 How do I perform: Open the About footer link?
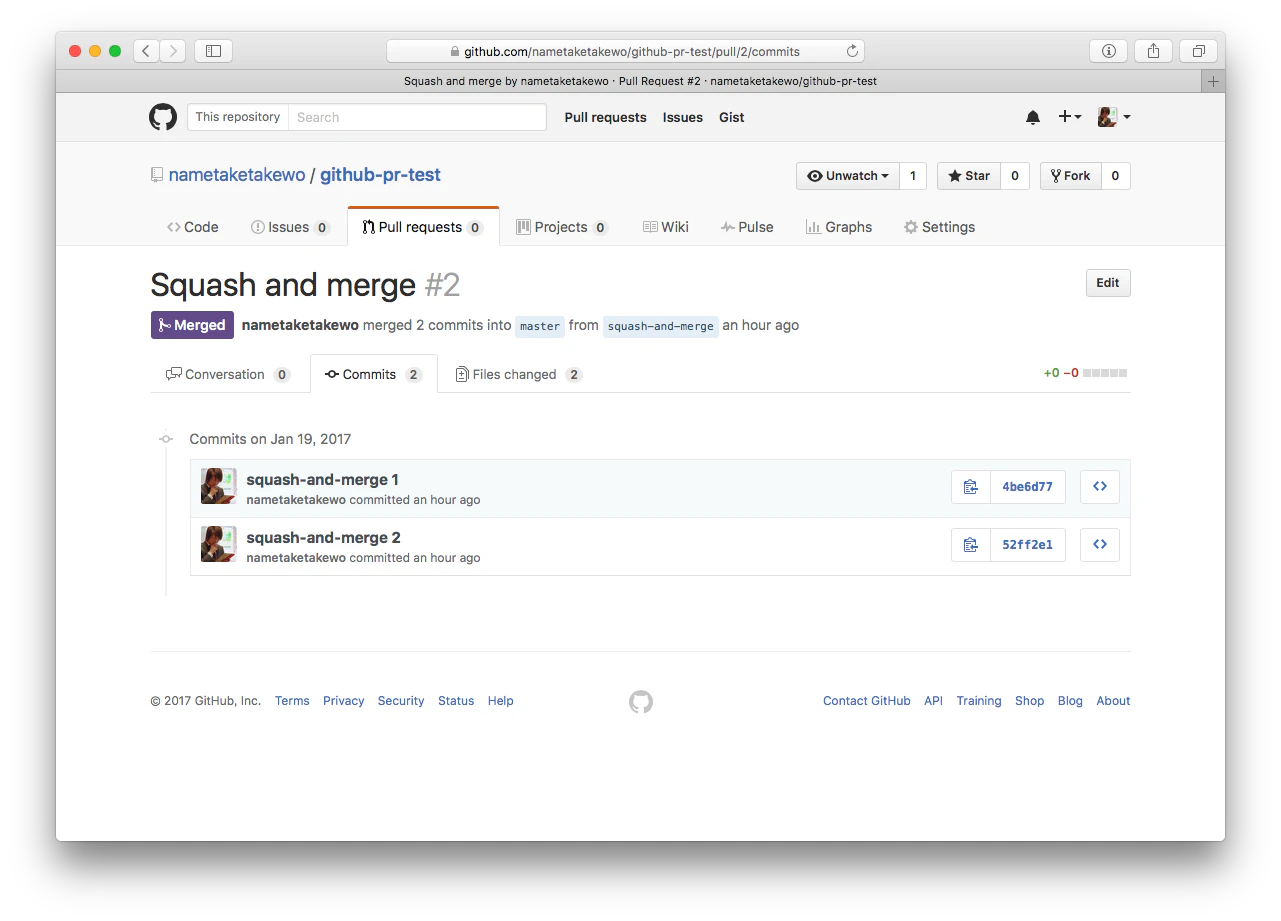[x=1113, y=701]
